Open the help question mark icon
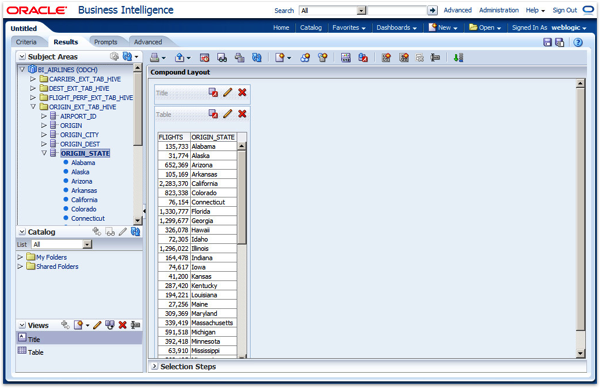The image size is (600, 388). (578, 42)
